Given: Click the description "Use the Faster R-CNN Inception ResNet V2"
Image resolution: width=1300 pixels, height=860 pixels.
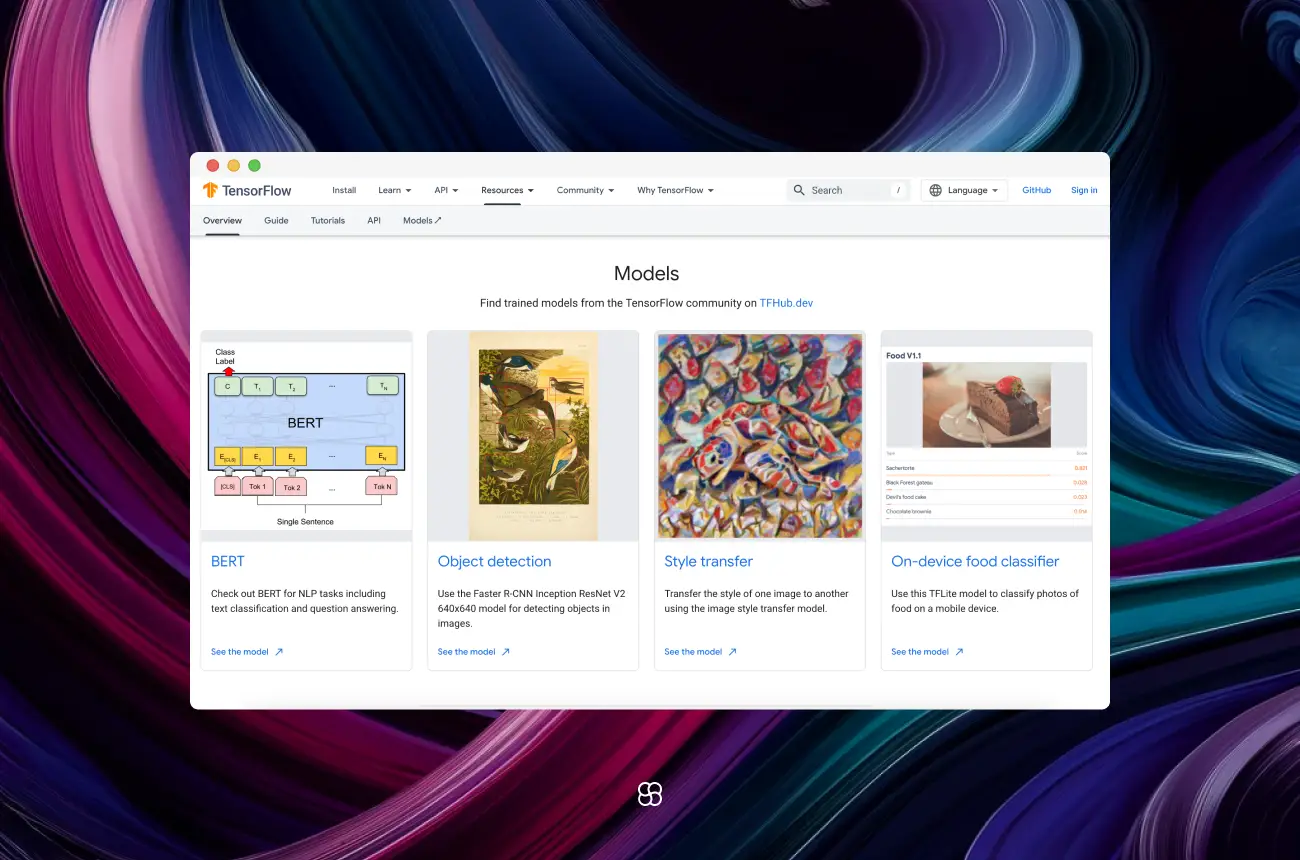Looking at the screenshot, I should pyautogui.click(x=532, y=608).
